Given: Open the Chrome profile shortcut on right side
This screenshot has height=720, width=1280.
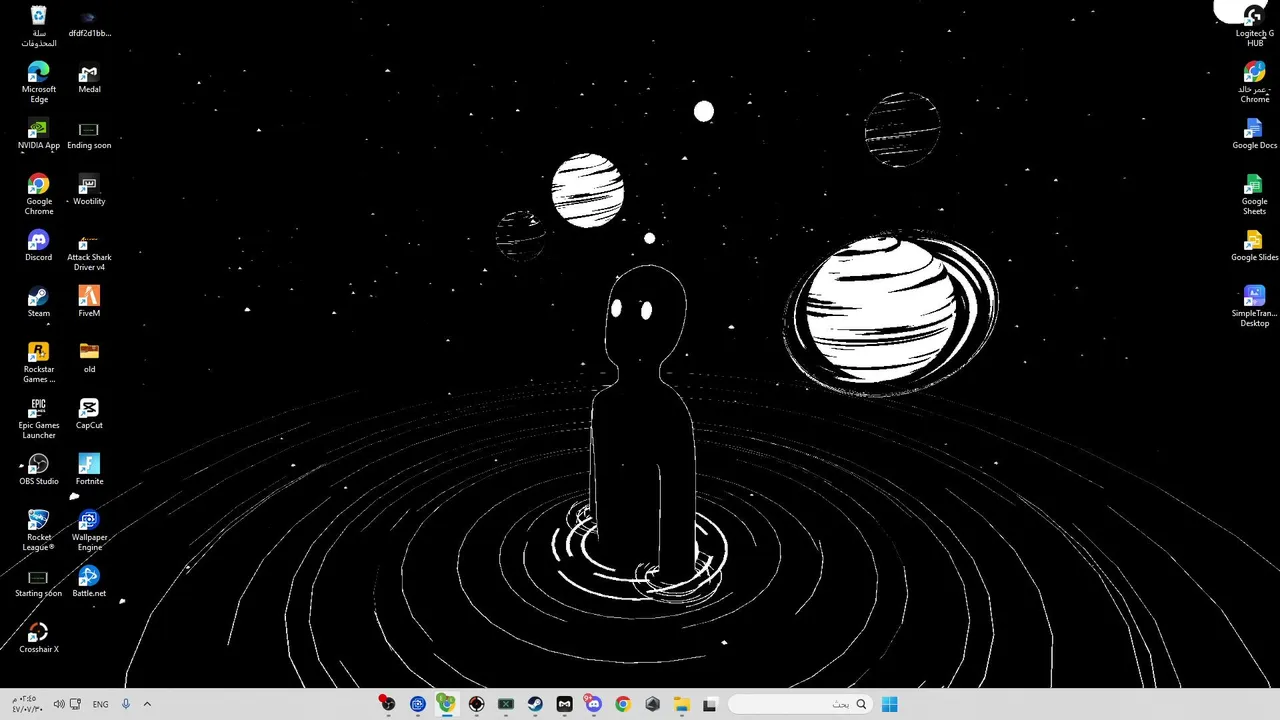Looking at the screenshot, I should tap(1254, 82).
